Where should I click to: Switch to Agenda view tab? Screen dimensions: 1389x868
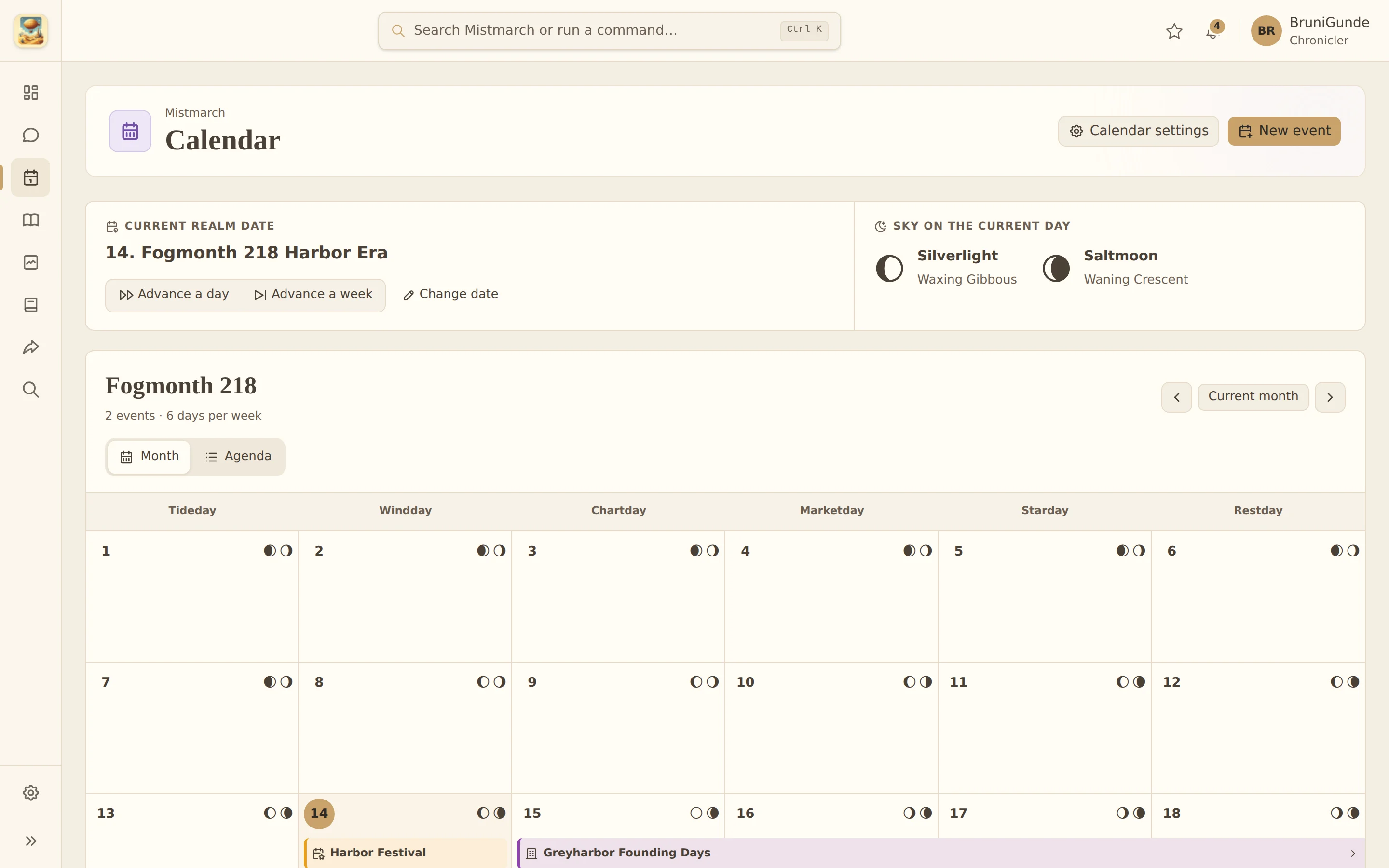tap(238, 456)
